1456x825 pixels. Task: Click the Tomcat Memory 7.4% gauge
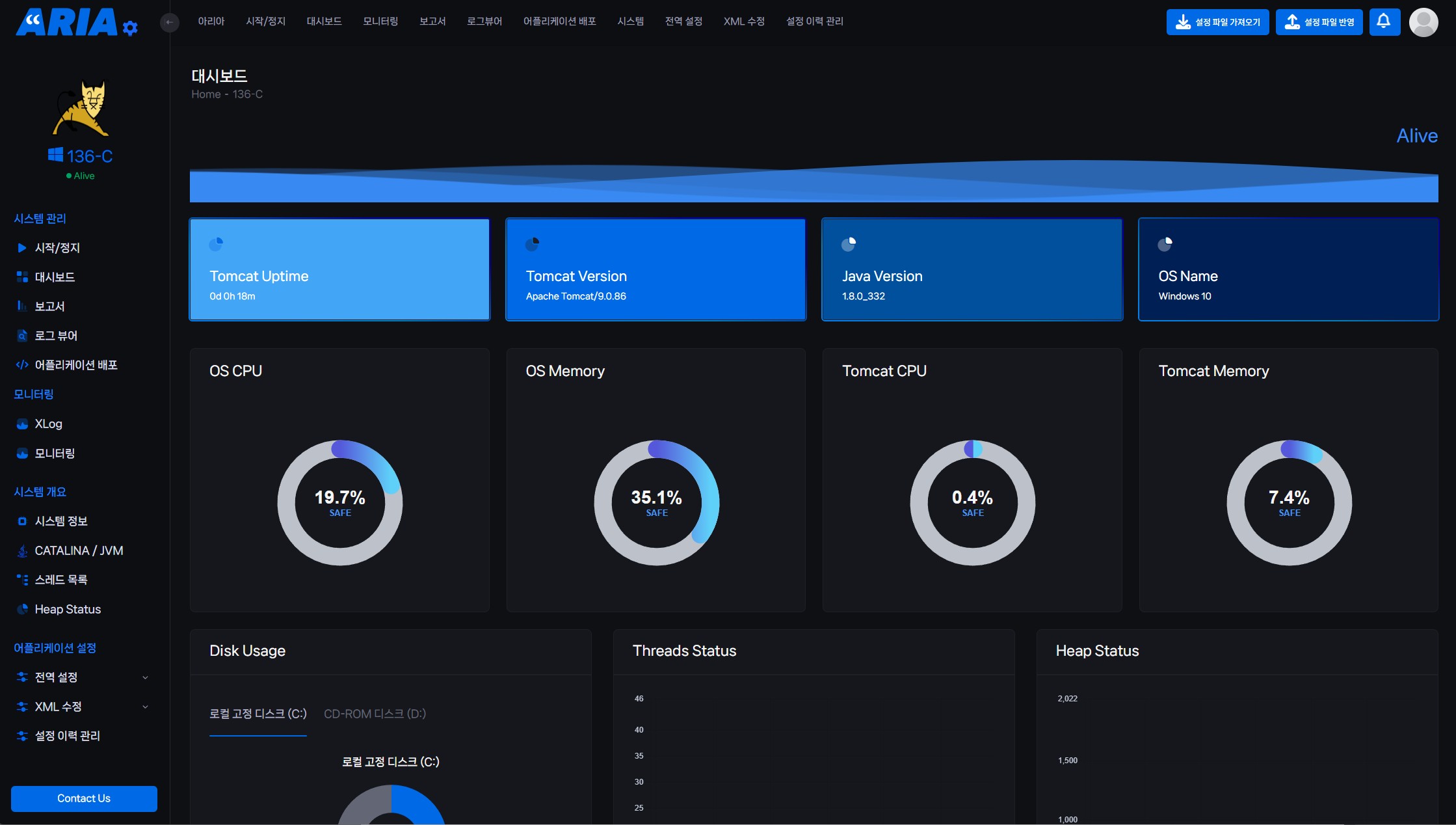coord(1290,503)
